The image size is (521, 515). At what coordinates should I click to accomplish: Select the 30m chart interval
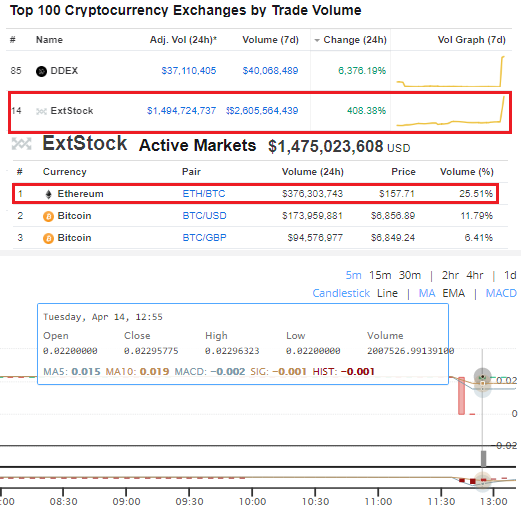[410, 275]
